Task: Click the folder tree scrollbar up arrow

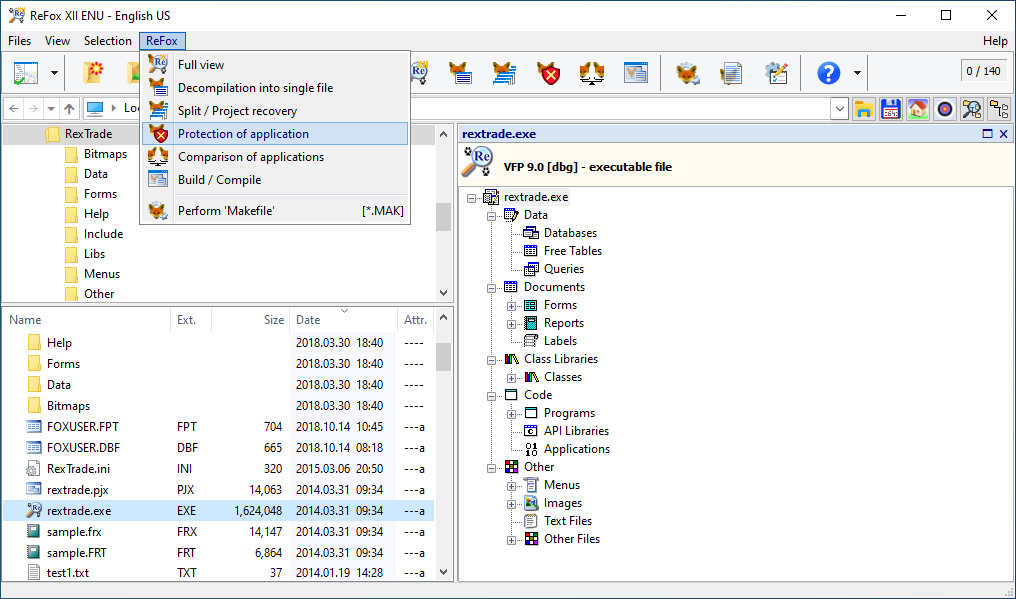Action: click(444, 134)
